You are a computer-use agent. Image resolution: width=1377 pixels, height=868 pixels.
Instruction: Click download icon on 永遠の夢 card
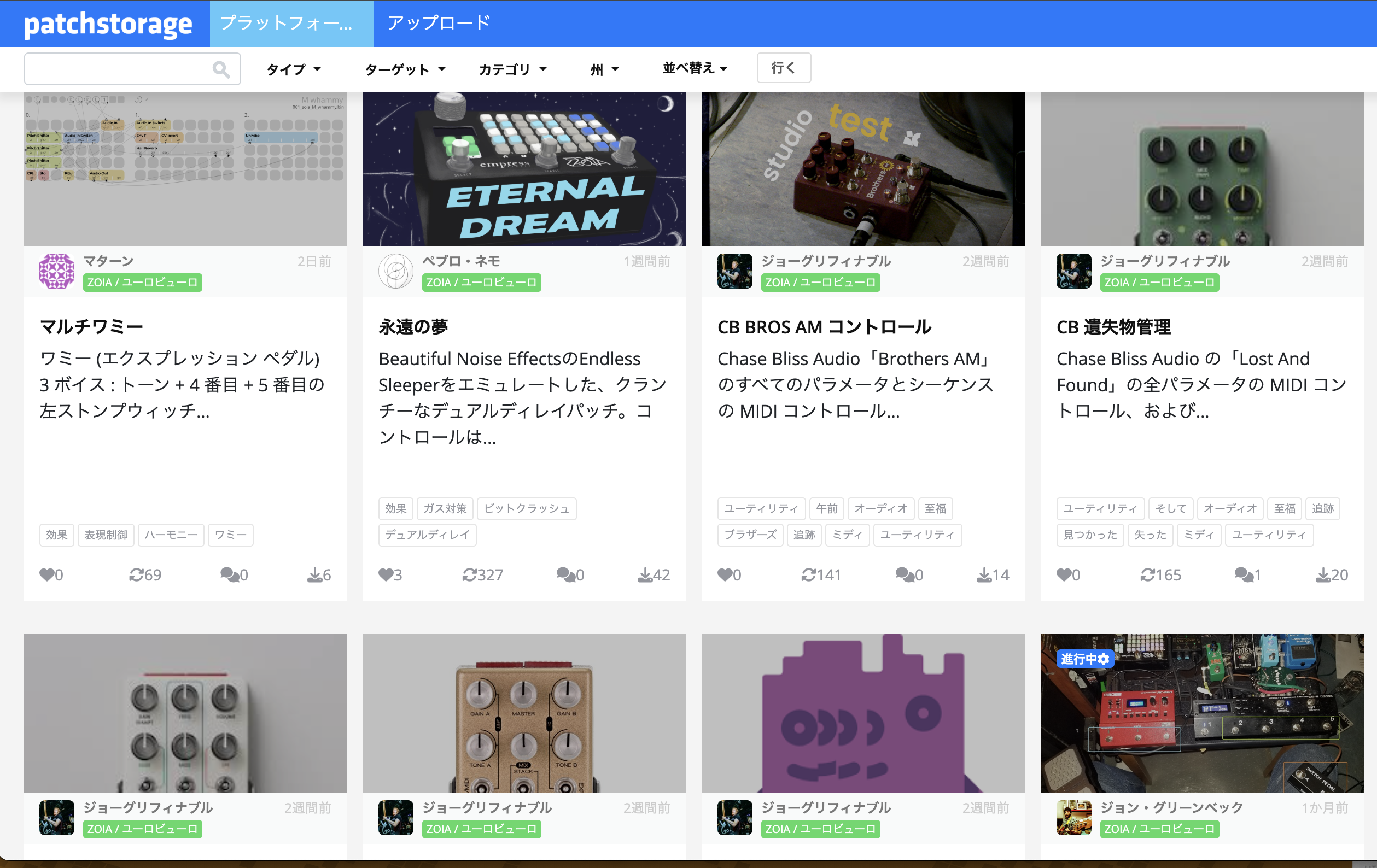click(644, 574)
